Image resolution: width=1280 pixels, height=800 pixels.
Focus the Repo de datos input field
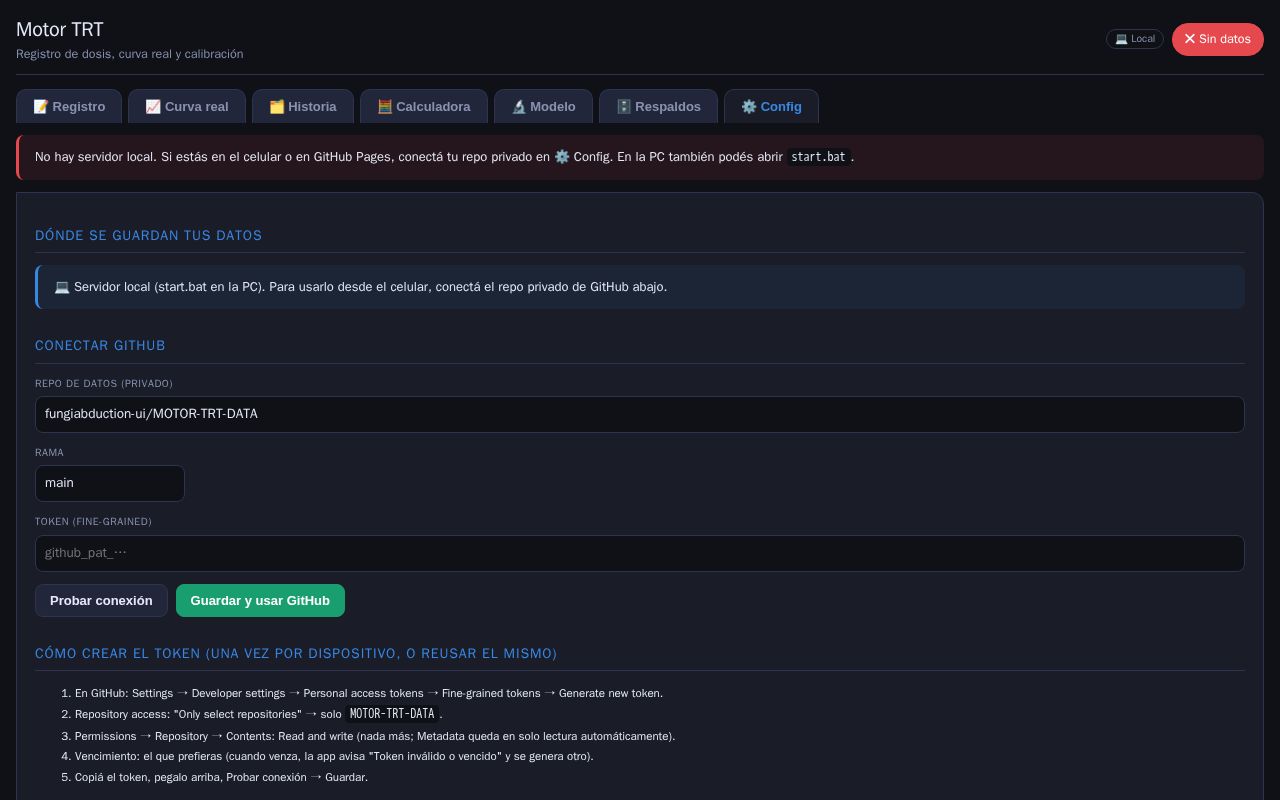coord(640,414)
